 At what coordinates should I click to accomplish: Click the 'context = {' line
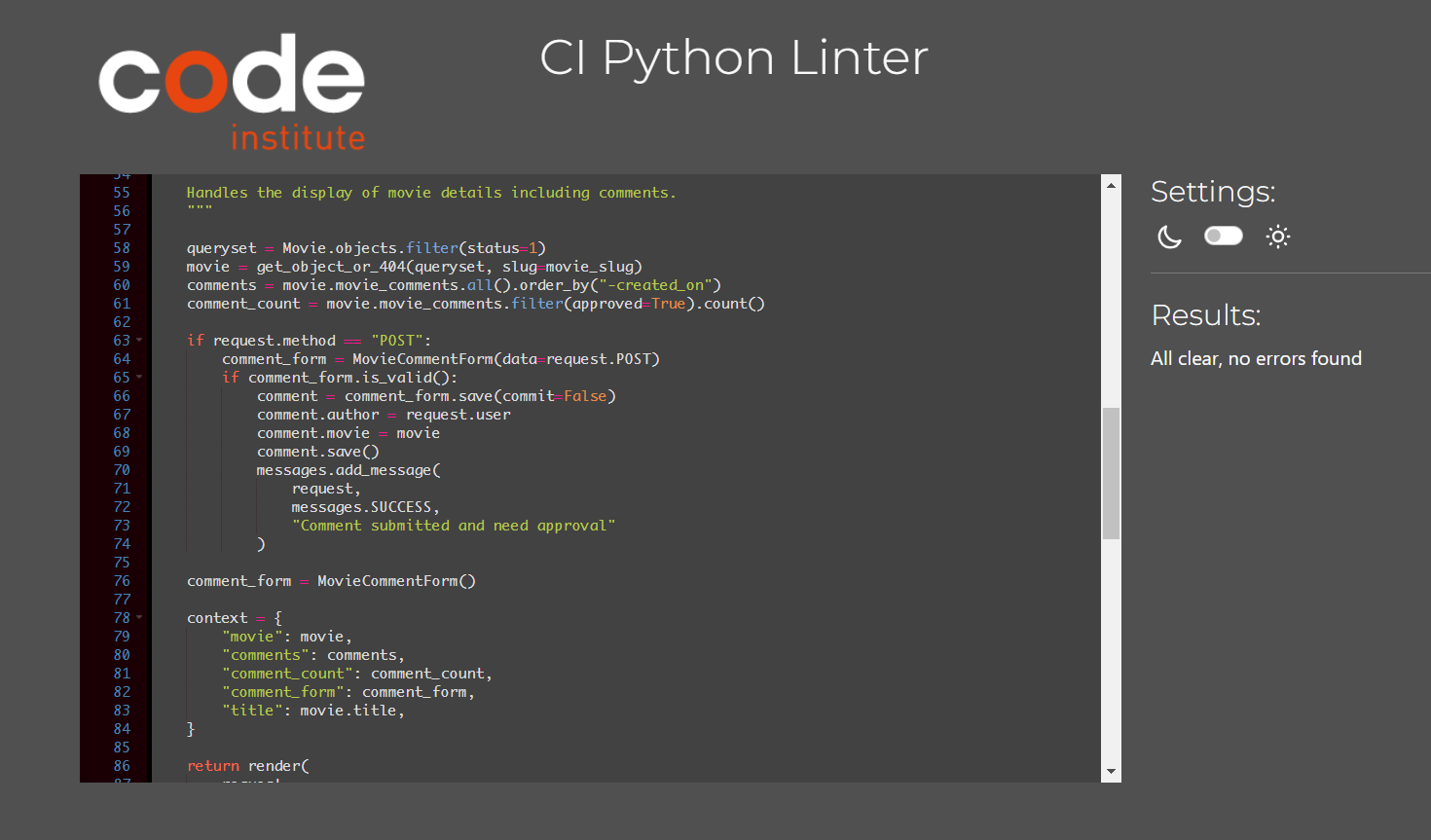point(235,618)
